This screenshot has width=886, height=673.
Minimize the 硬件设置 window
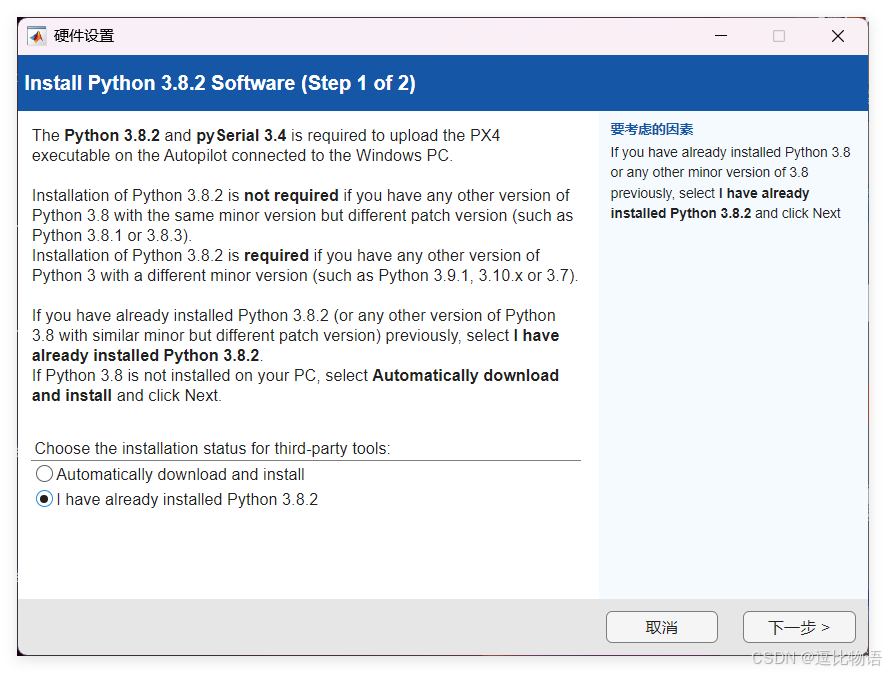(721, 35)
